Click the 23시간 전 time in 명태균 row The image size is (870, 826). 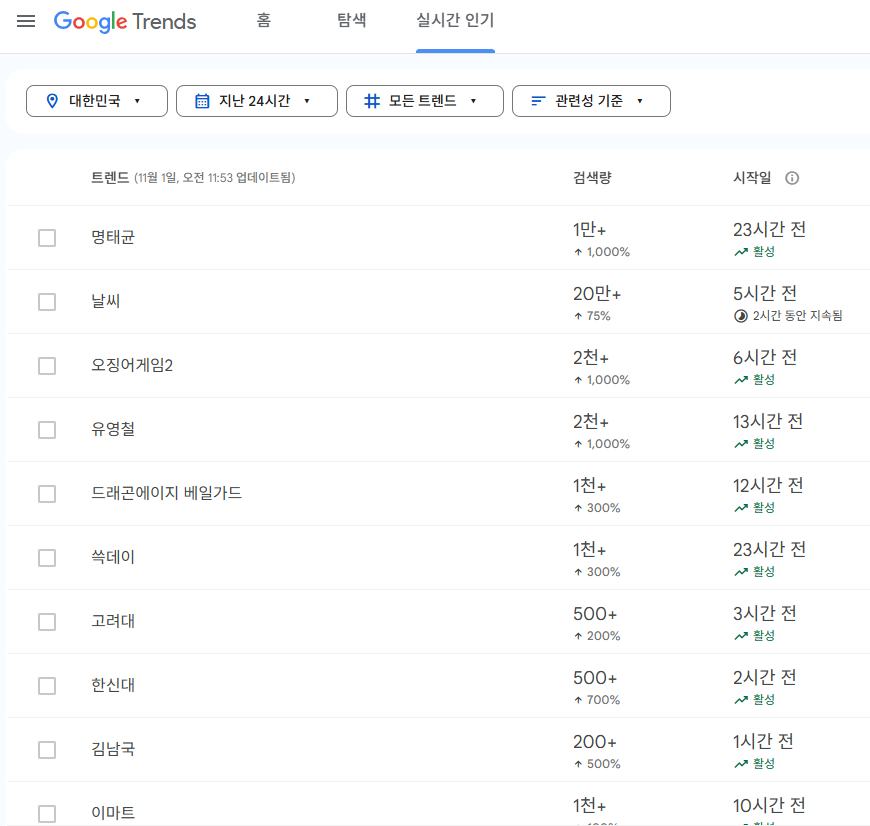(x=770, y=230)
